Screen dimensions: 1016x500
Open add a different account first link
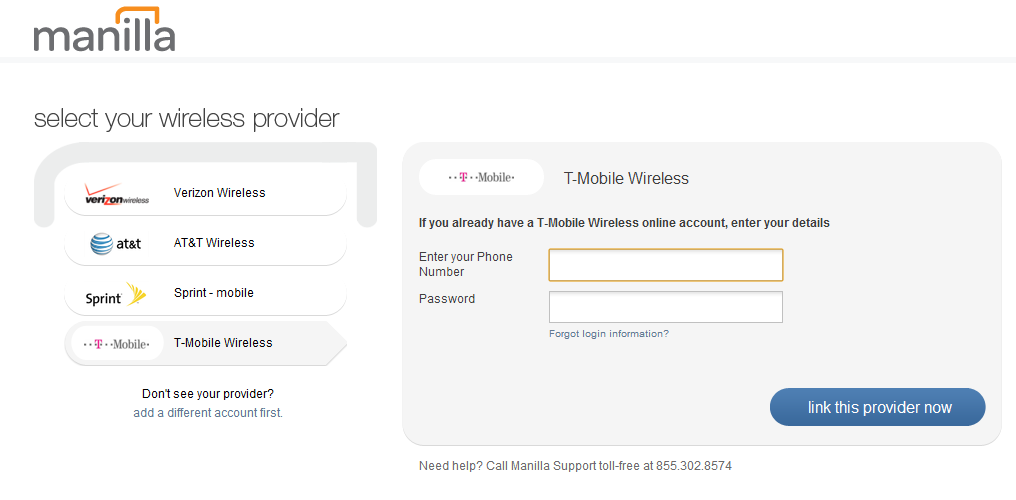(208, 413)
